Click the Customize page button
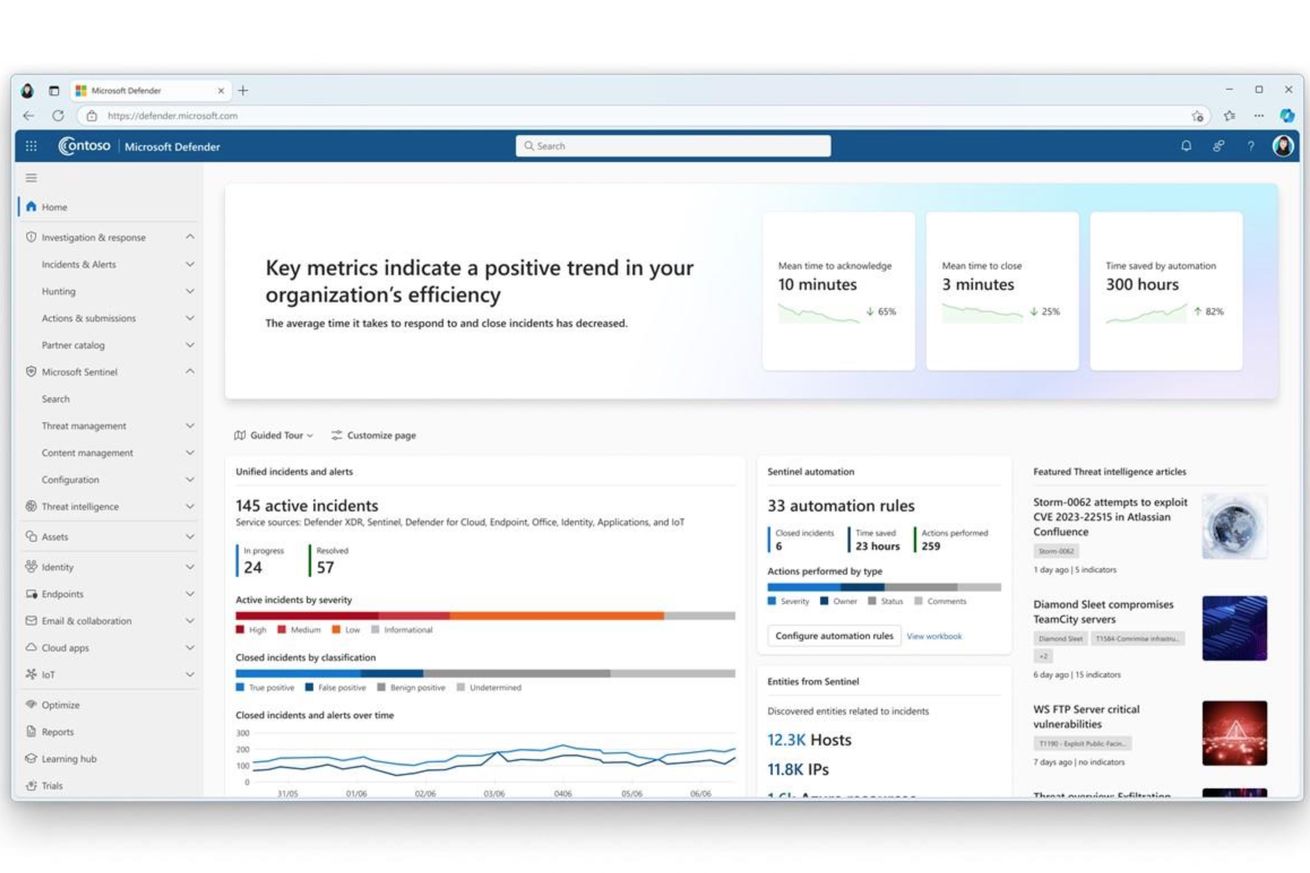 point(373,436)
